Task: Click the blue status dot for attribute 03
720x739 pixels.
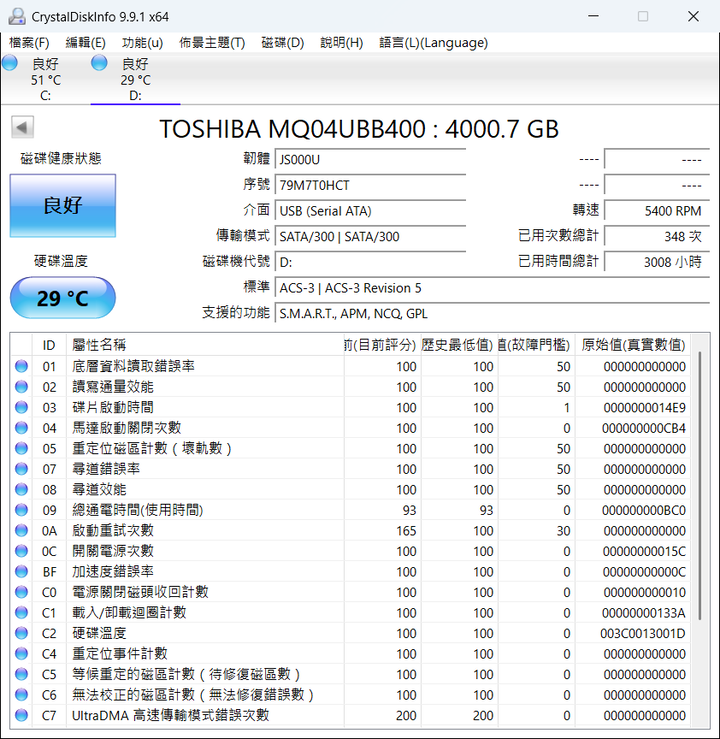Action: click(21, 407)
